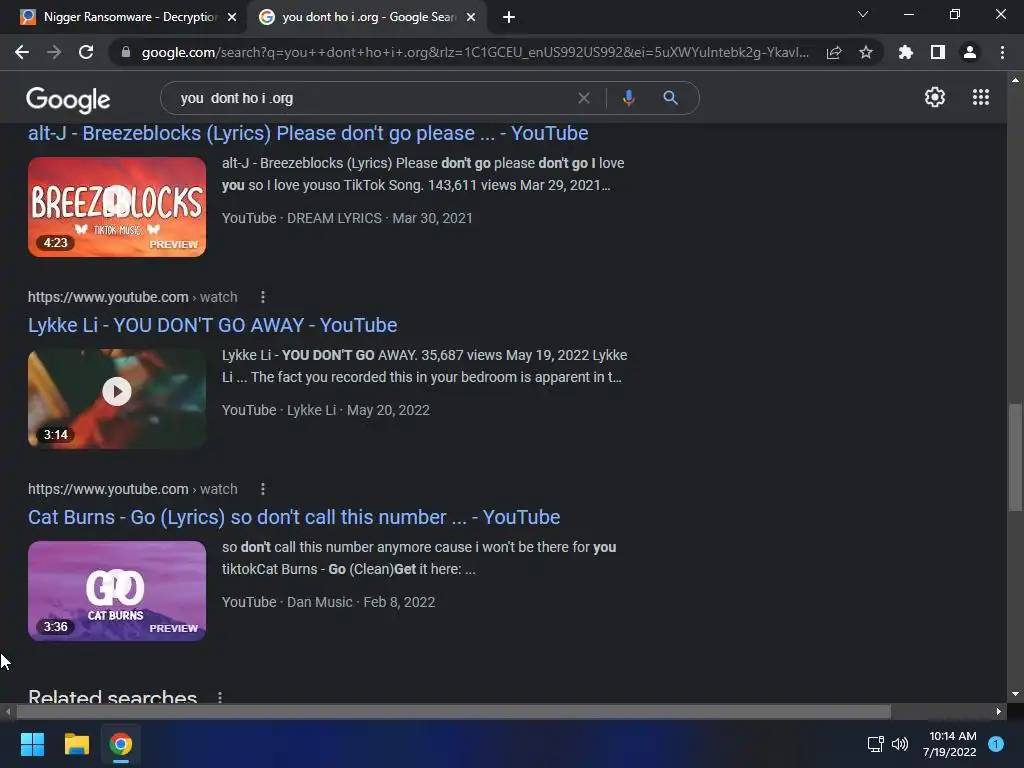Click text 'YouTube · Lykke Li · May 20, 2022'
Screen dimensions: 1024x768
[326, 410]
